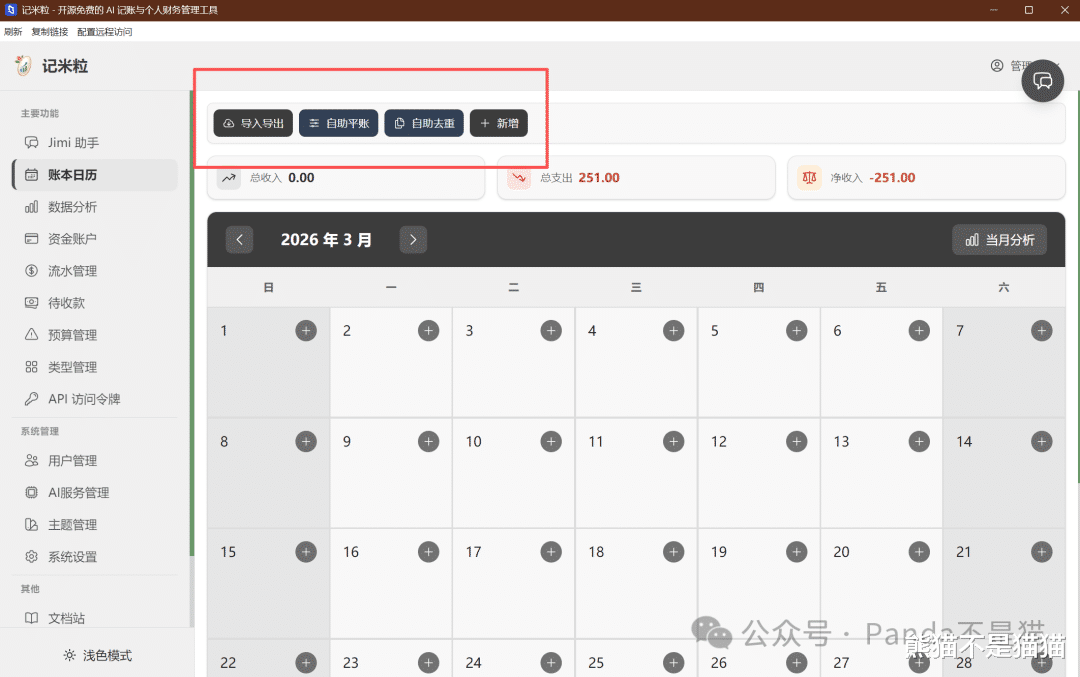Click the 净收入 -251.00 card
This screenshot has height=677, width=1080.
[926, 178]
